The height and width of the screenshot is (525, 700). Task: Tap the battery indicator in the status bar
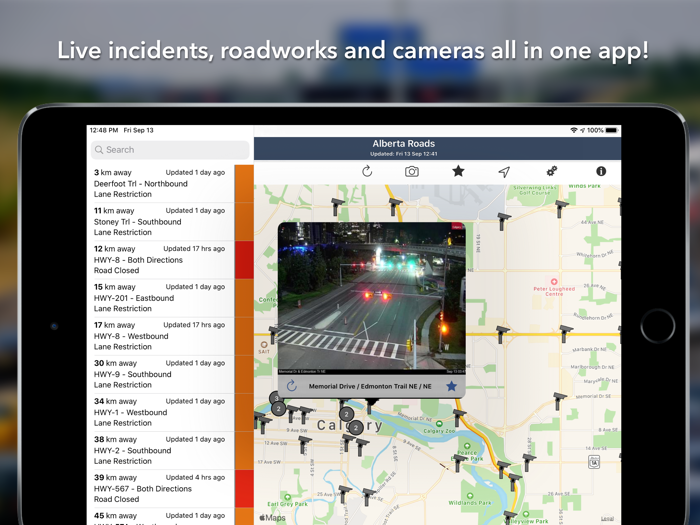[612, 130]
